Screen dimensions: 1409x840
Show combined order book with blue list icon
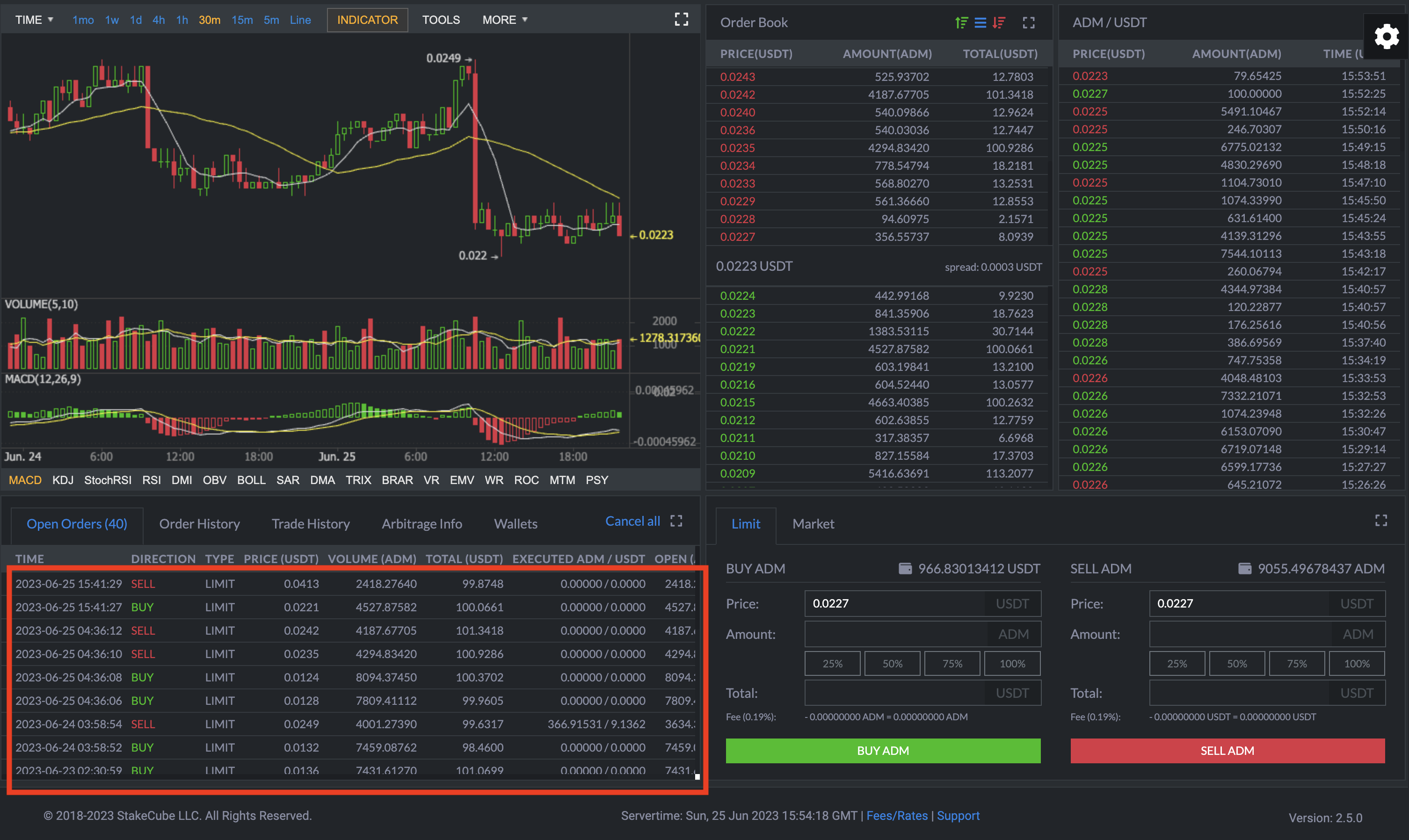[980, 22]
